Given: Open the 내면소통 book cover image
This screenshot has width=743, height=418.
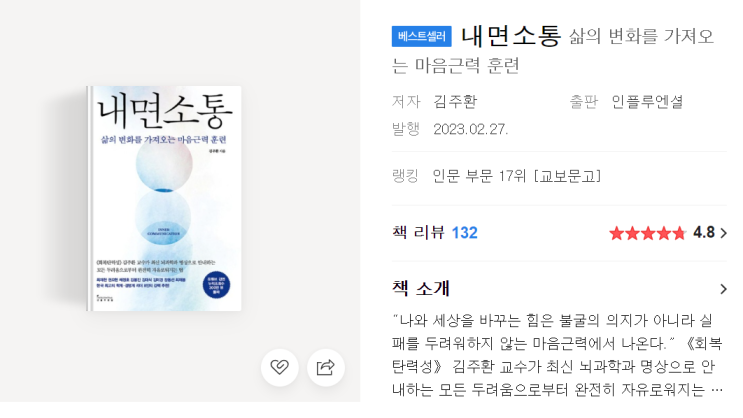Looking at the screenshot, I should tap(164, 199).
